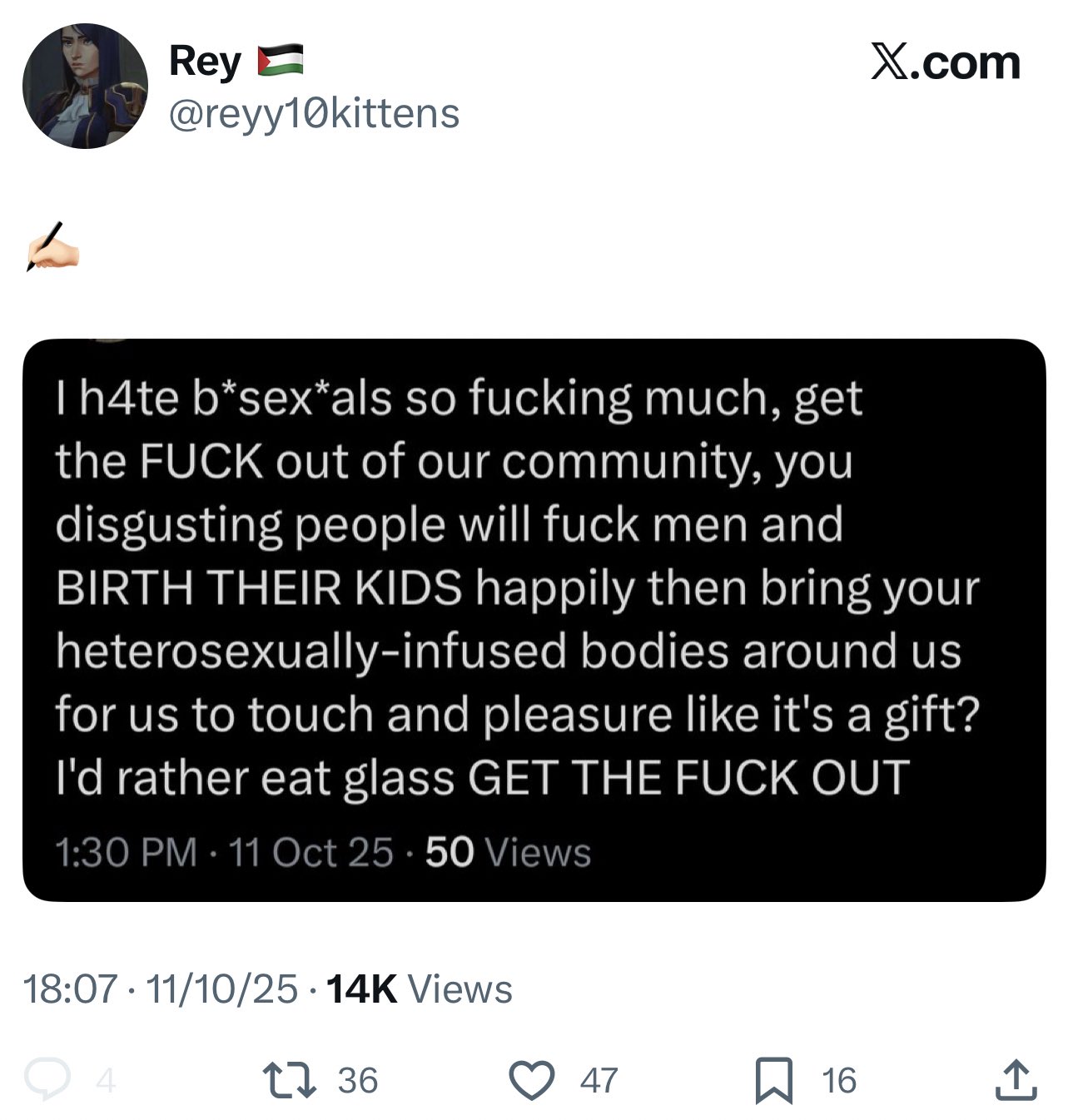Open the 14K Views analytics
Image resolution: width=1068 pixels, height=1120 pixels.
(420, 989)
